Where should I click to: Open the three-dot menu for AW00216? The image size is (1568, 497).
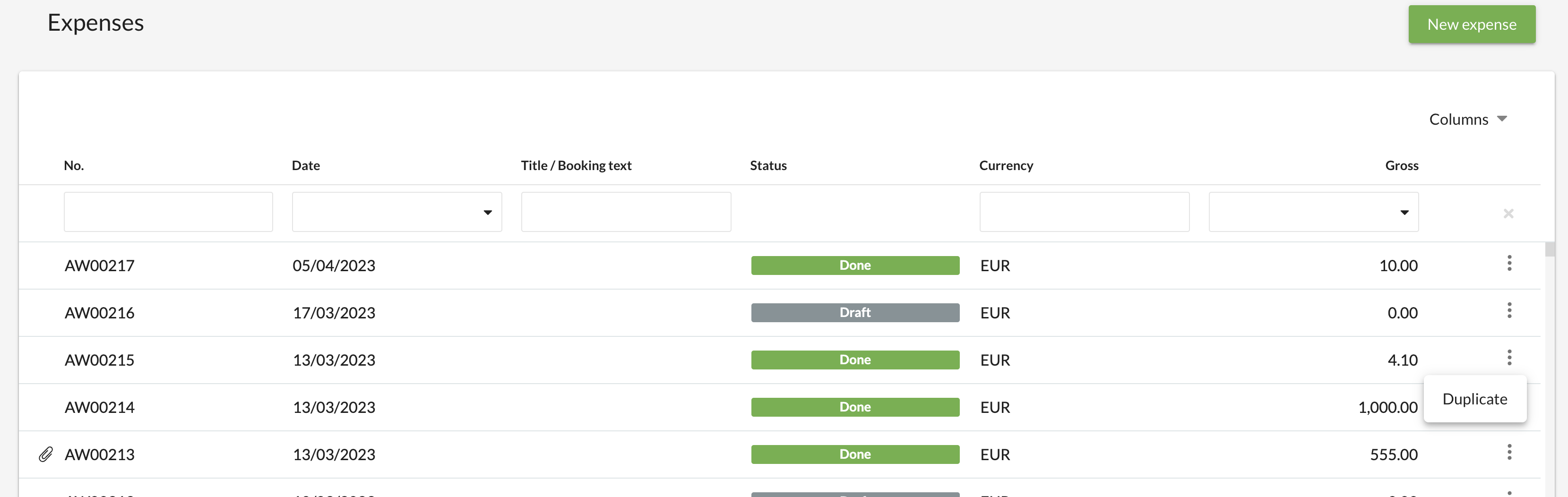[x=1509, y=311]
